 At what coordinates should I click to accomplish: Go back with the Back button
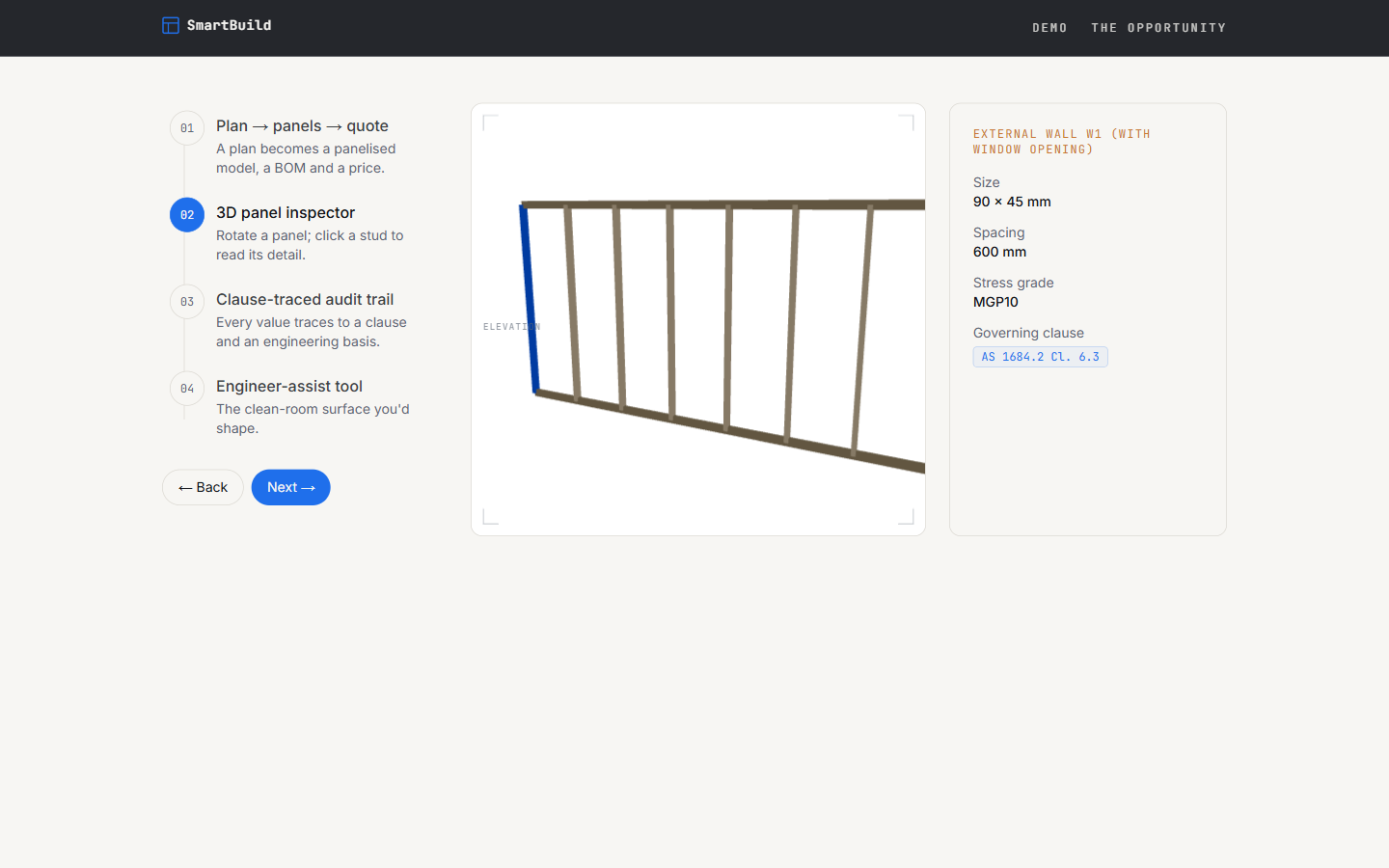(x=203, y=487)
